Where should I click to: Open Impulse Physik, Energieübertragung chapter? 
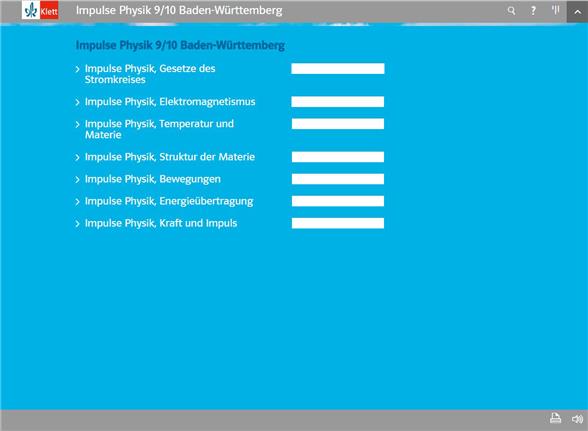(169, 201)
